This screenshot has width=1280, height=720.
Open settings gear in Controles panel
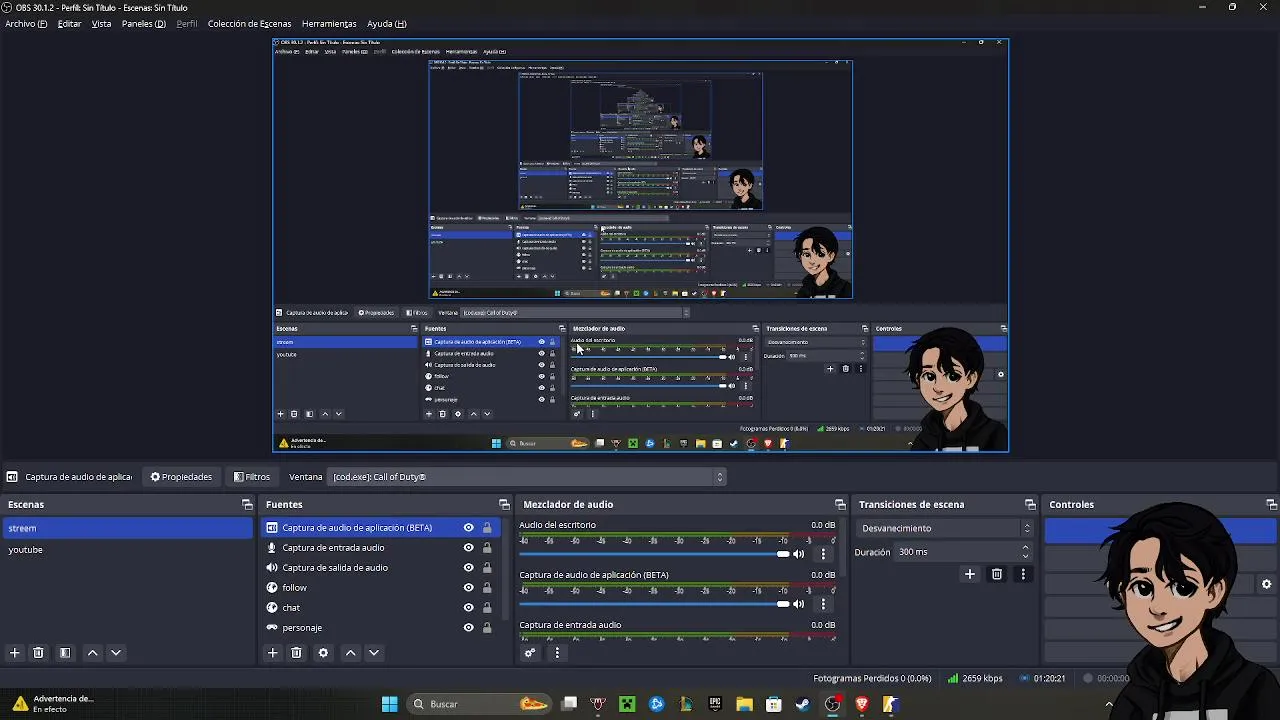1266,584
